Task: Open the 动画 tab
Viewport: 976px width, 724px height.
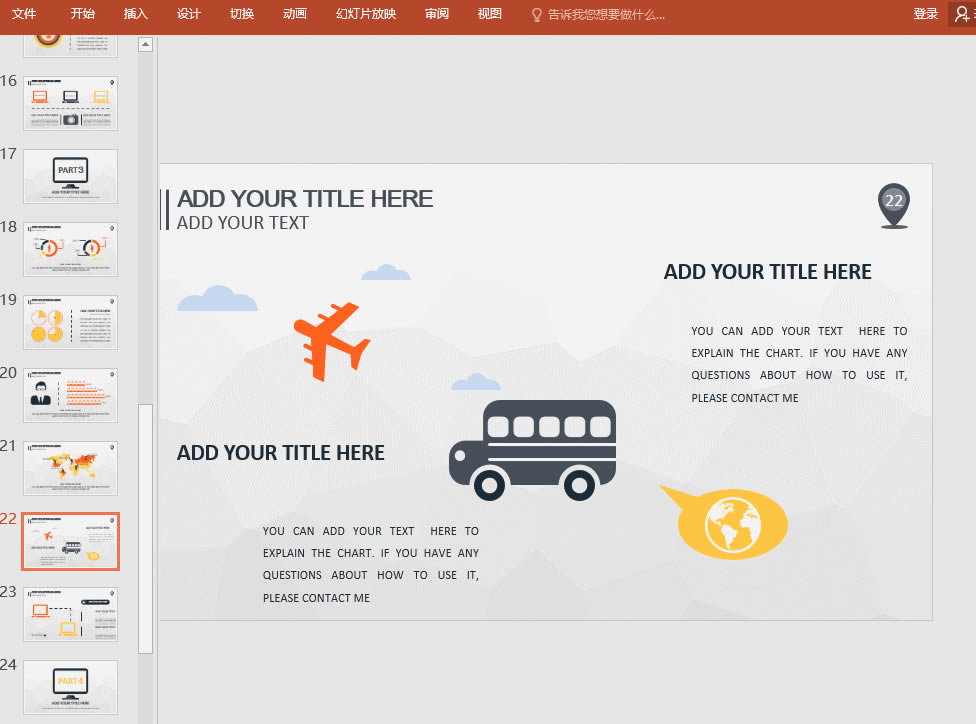Action: [295, 14]
